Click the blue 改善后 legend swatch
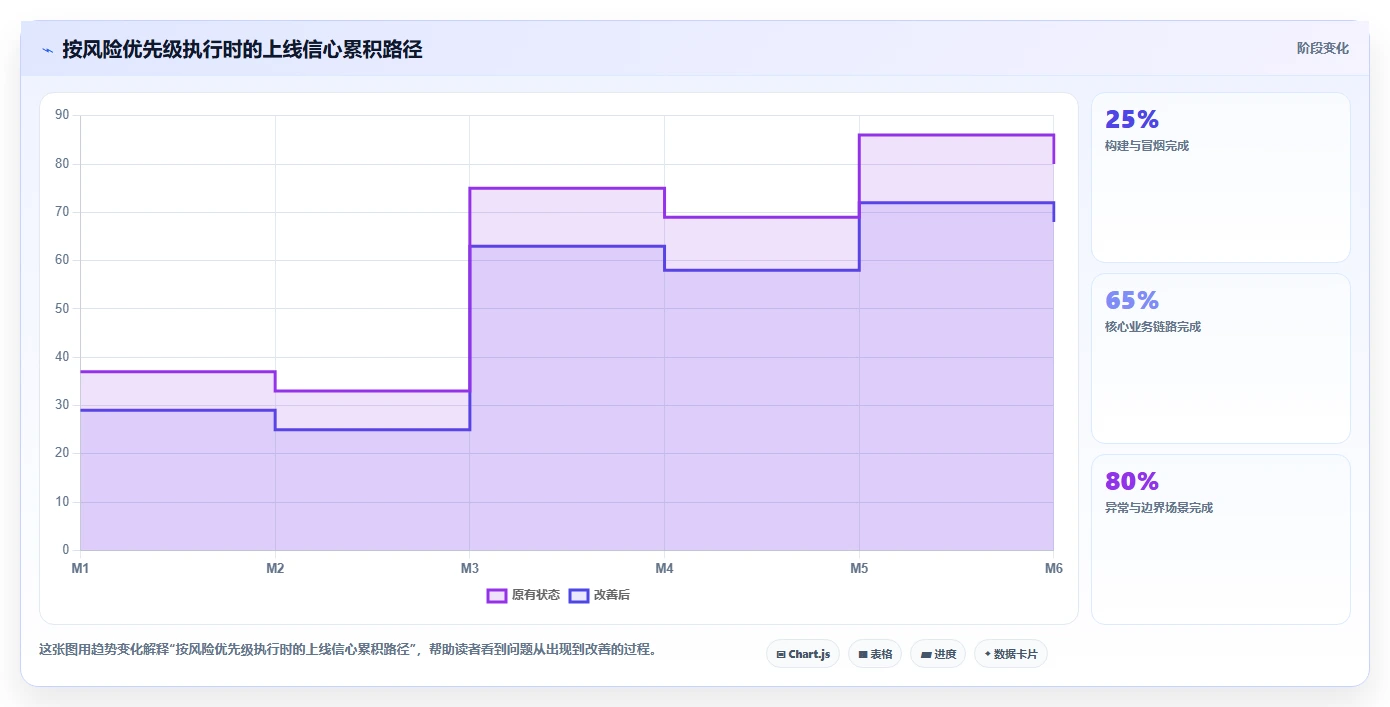Viewport: 1390px width, 707px height. point(579,595)
